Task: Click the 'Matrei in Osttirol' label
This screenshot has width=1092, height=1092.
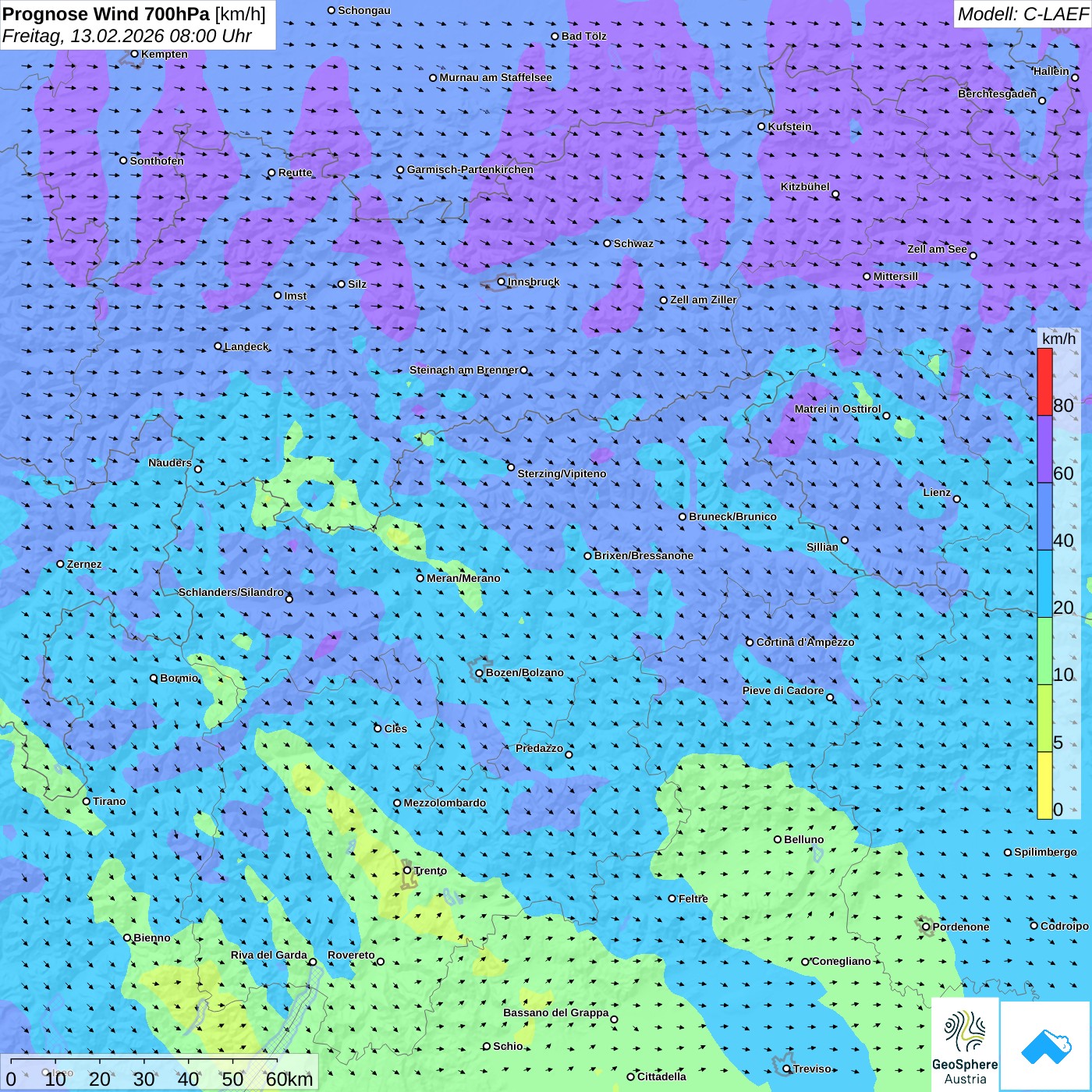Action: pos(838,409)
